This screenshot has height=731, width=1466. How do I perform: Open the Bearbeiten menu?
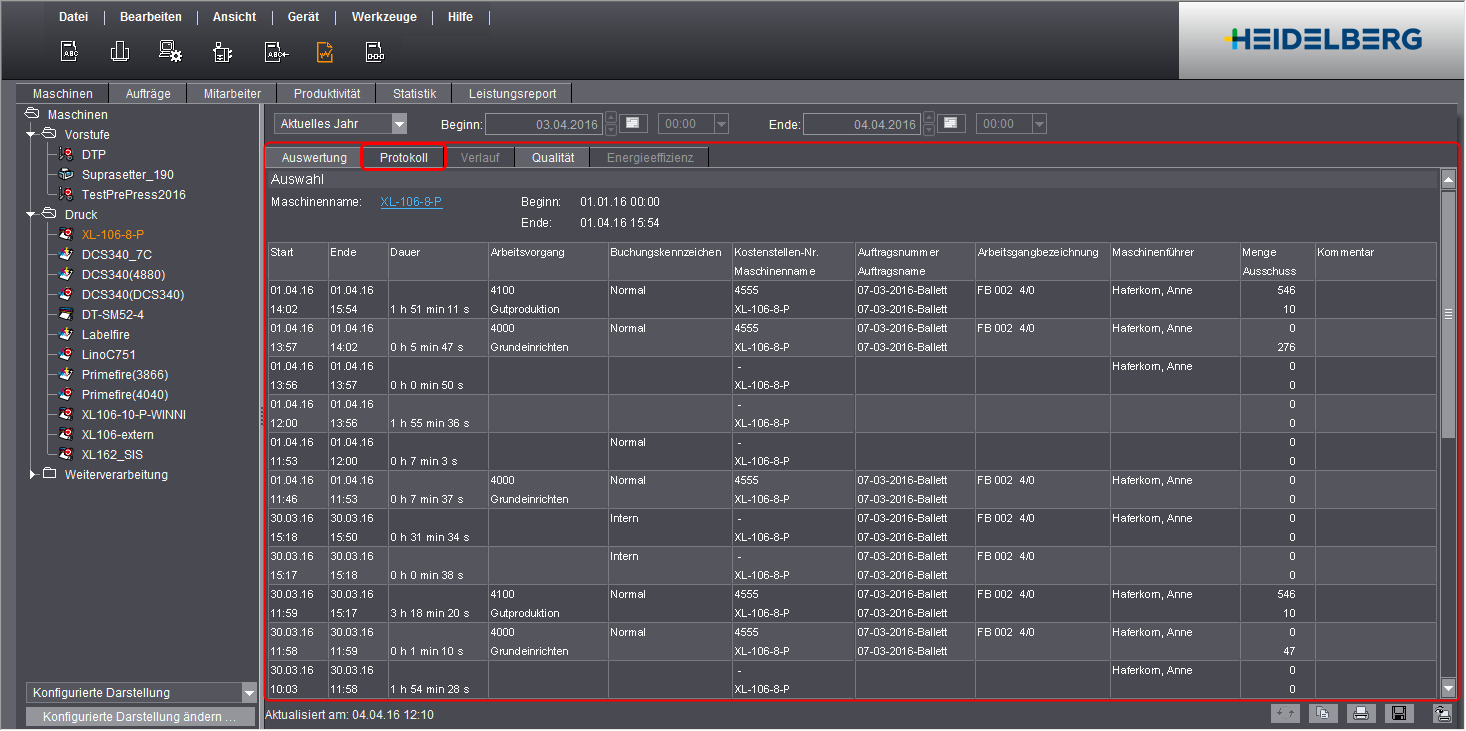[150, 17]
